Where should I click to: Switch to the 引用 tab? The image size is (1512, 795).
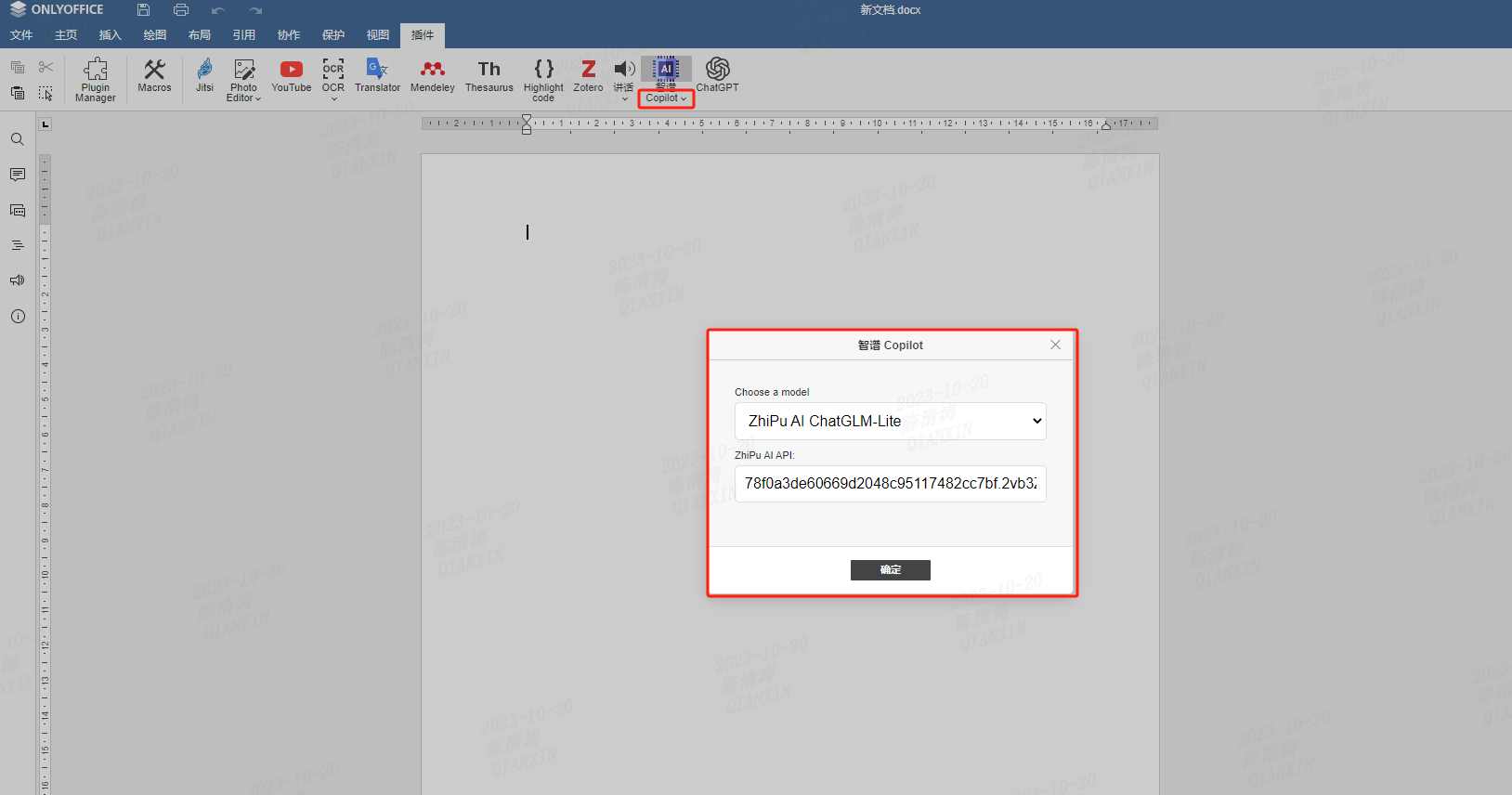click(x=244, y=35)
